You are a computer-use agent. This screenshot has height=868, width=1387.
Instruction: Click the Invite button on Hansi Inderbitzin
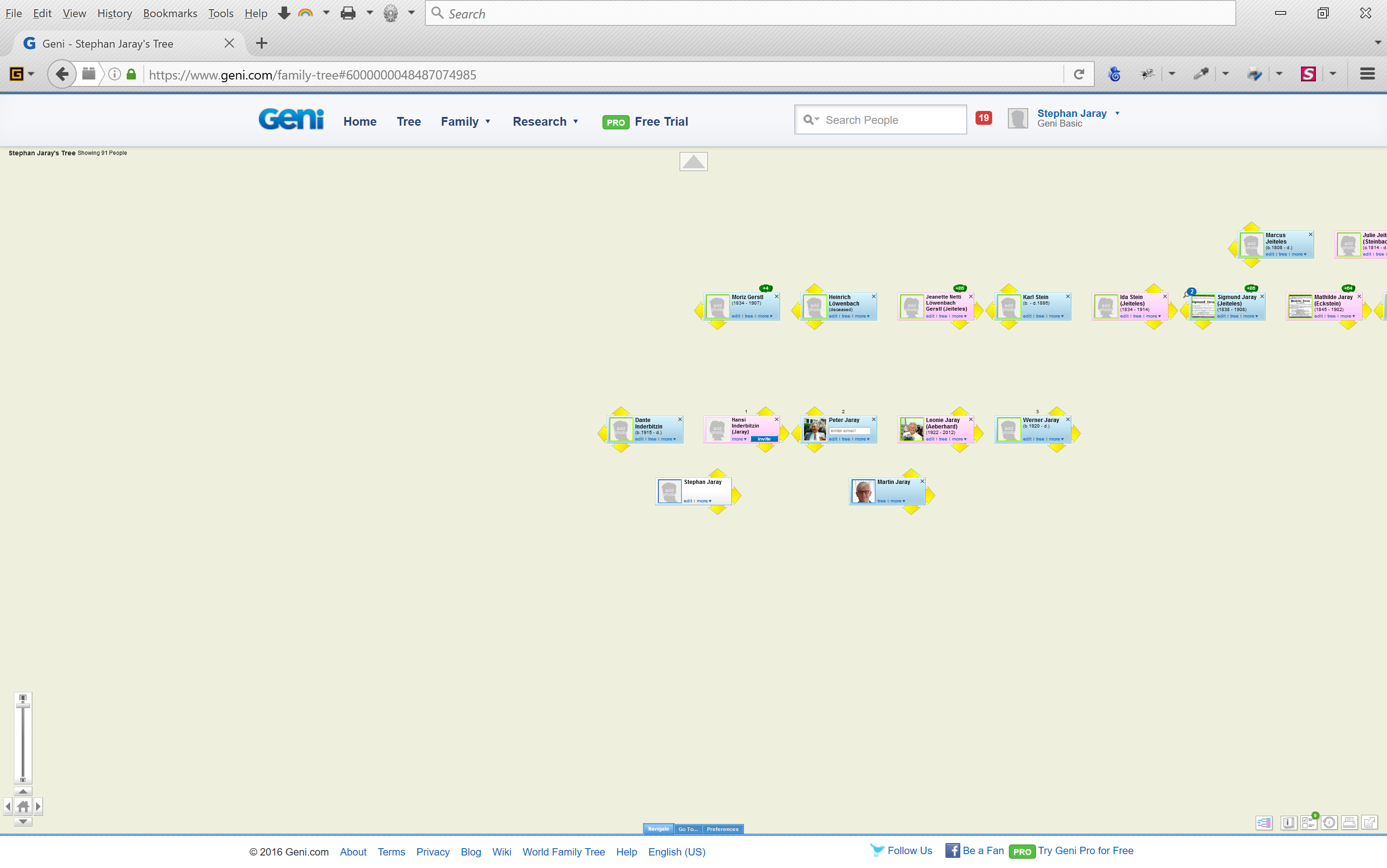(764, 439)
